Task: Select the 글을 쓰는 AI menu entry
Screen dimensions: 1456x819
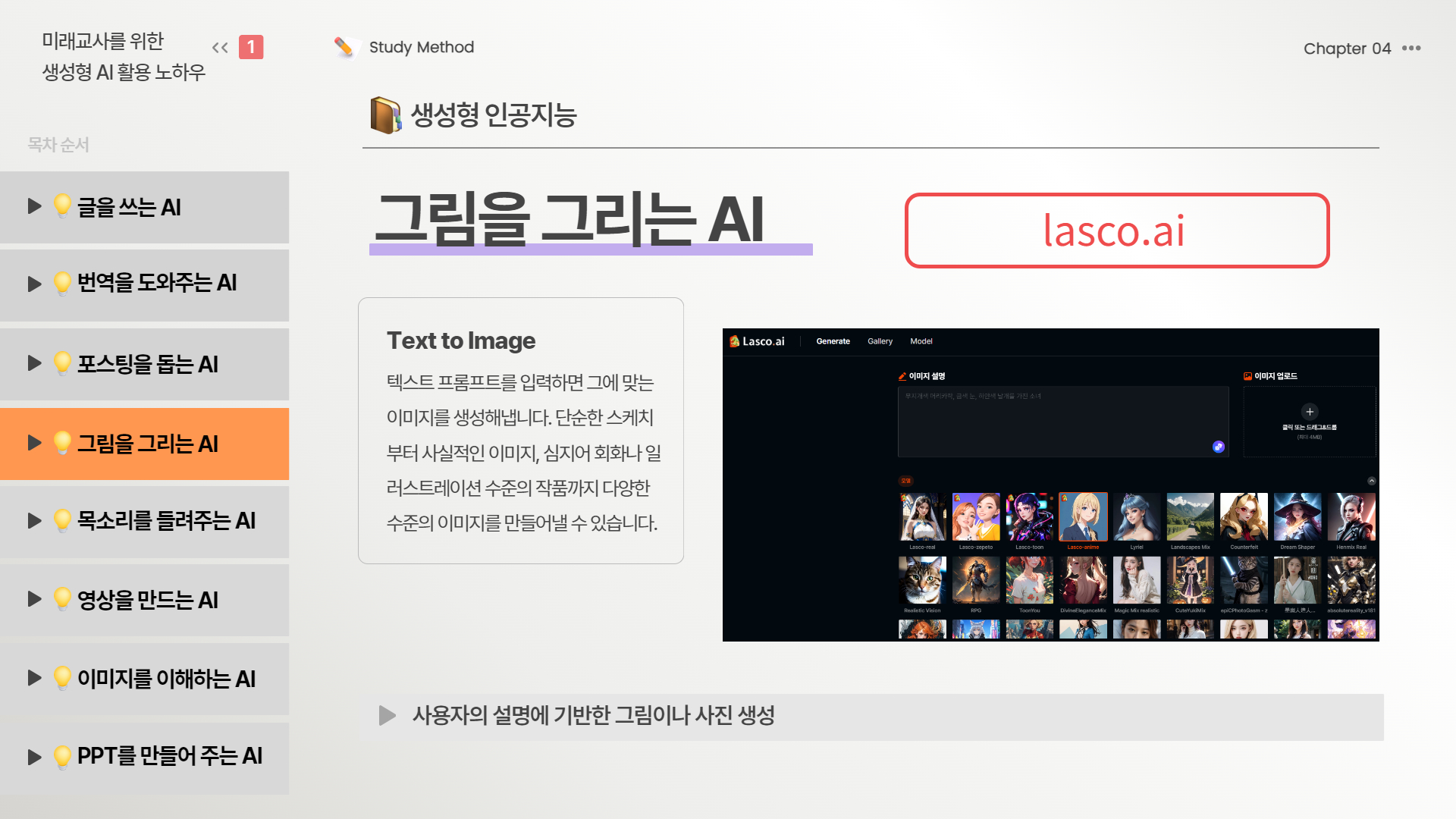Action: click(144, 207)
